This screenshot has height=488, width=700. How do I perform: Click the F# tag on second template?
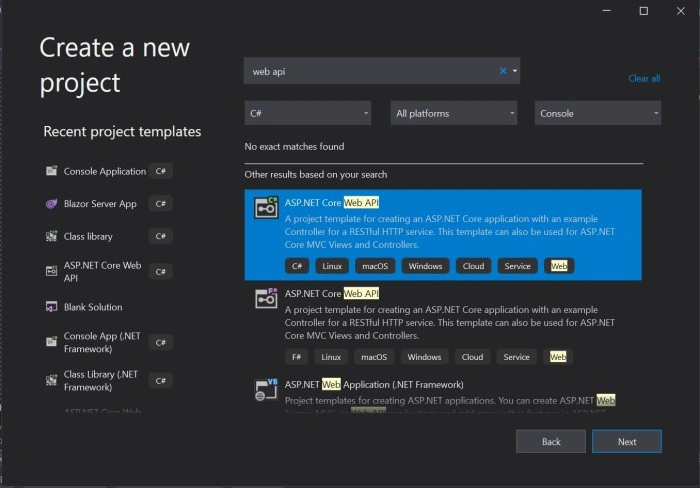tap(296, 357)
